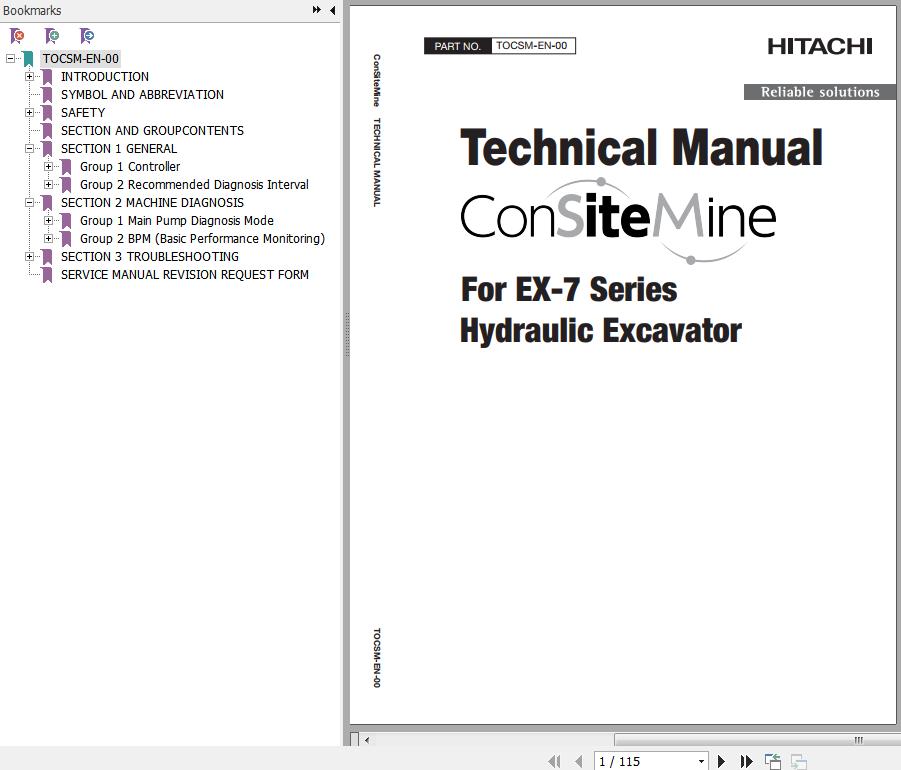This screenshot has width=901, height=770.
Task: Jump to the last page
Action: pos(746,761)
